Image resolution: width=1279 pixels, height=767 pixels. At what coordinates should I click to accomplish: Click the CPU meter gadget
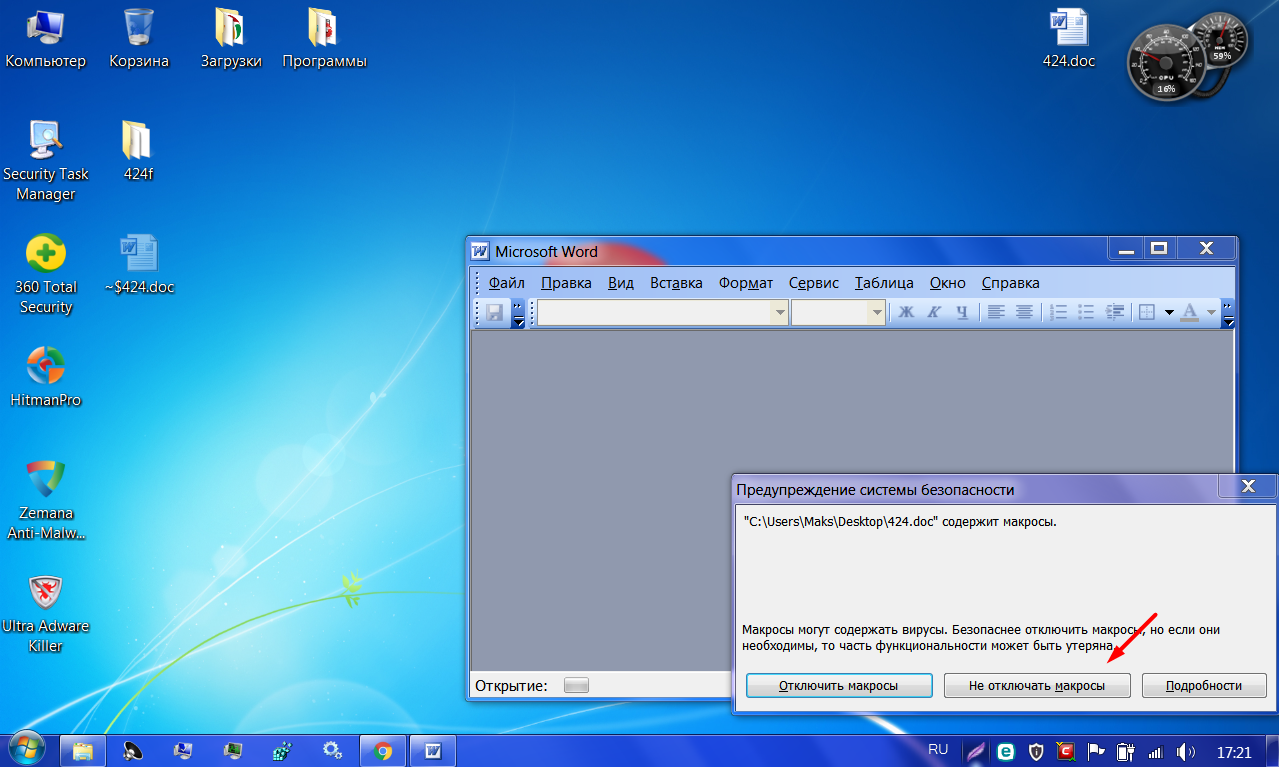coord(1165,61)
